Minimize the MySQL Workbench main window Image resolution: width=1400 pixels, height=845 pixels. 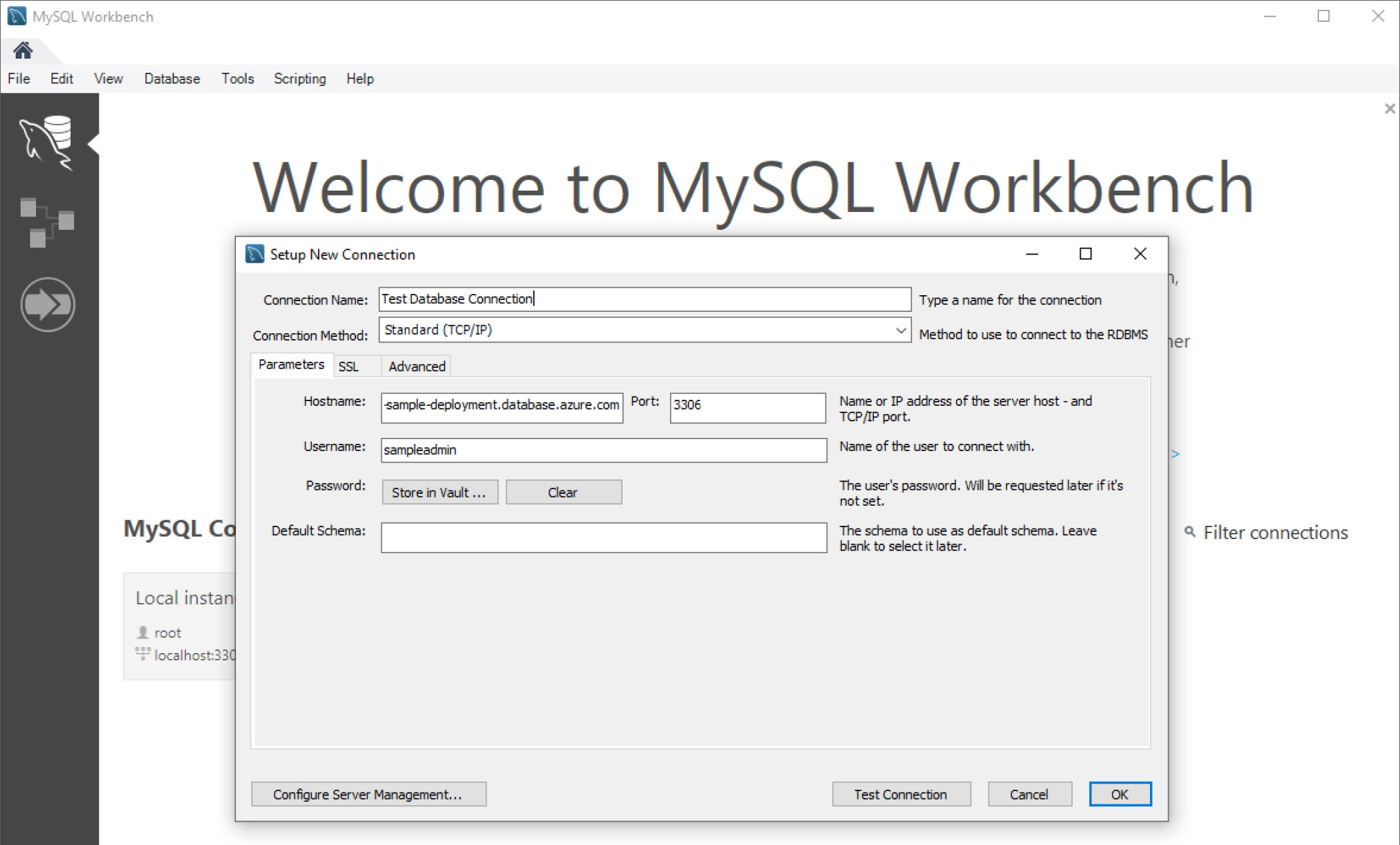1270,16
